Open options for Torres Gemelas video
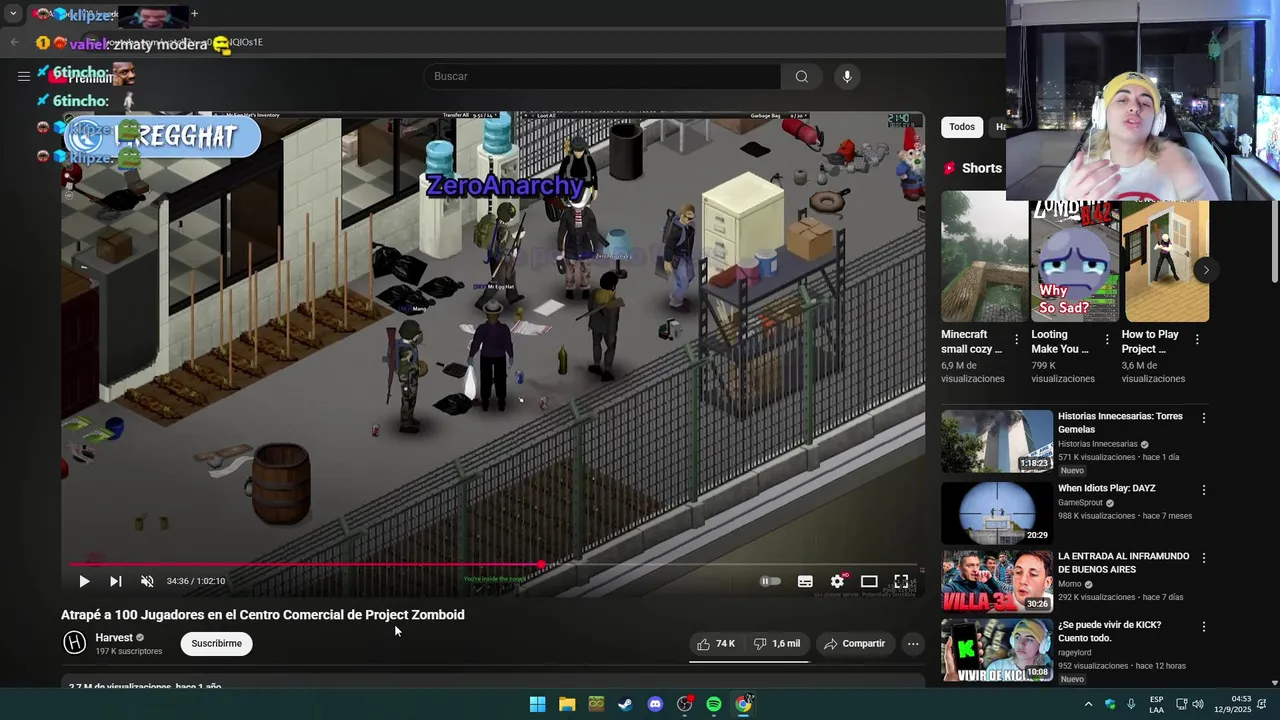The height and width of the screenshot is (720, 1280). [x=1204, y=418]
